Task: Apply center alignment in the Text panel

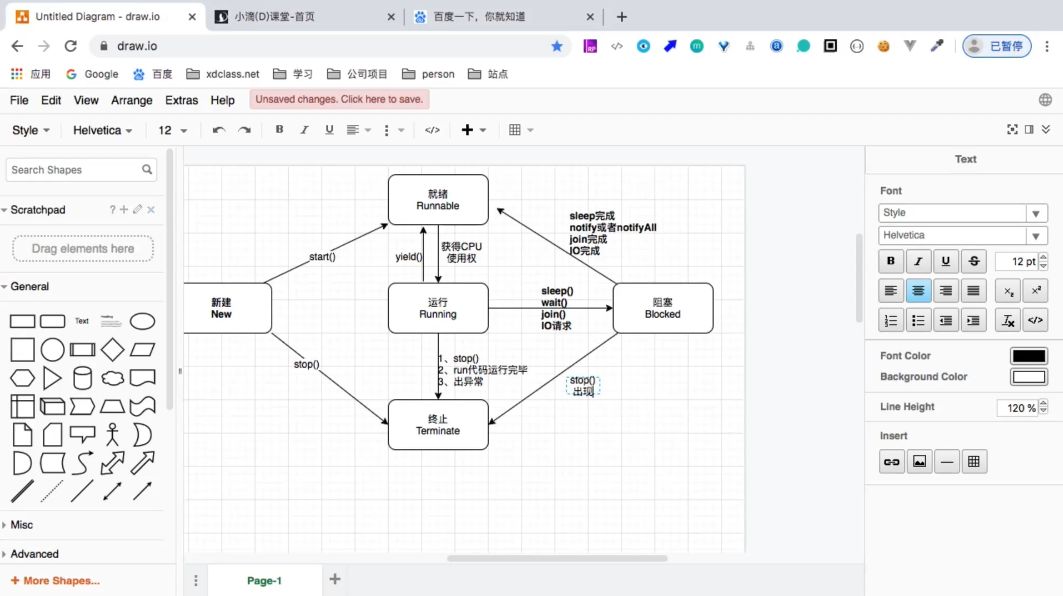Action: tap(918, 290)
